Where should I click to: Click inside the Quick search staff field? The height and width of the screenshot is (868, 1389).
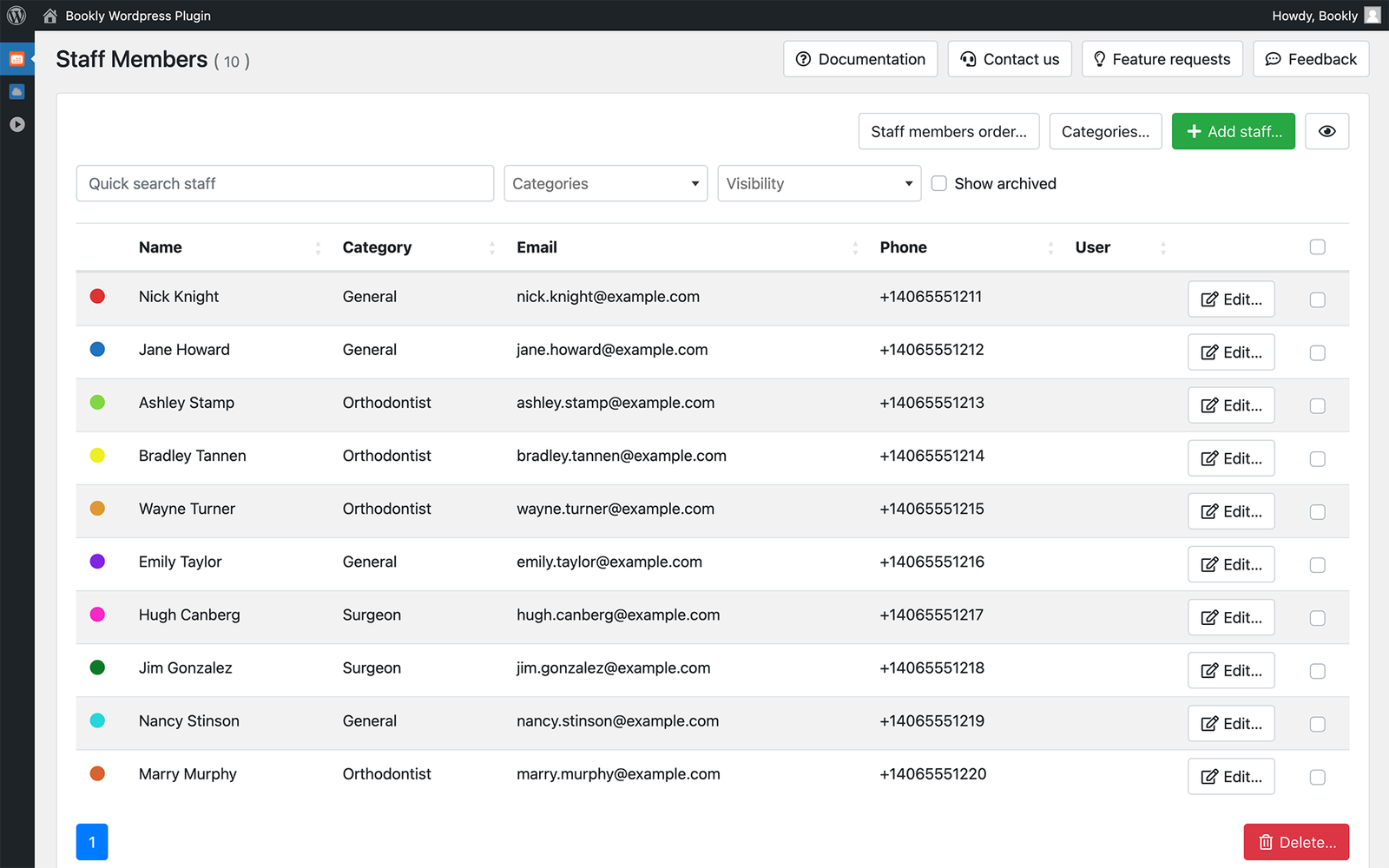click(x=284, y=183)
